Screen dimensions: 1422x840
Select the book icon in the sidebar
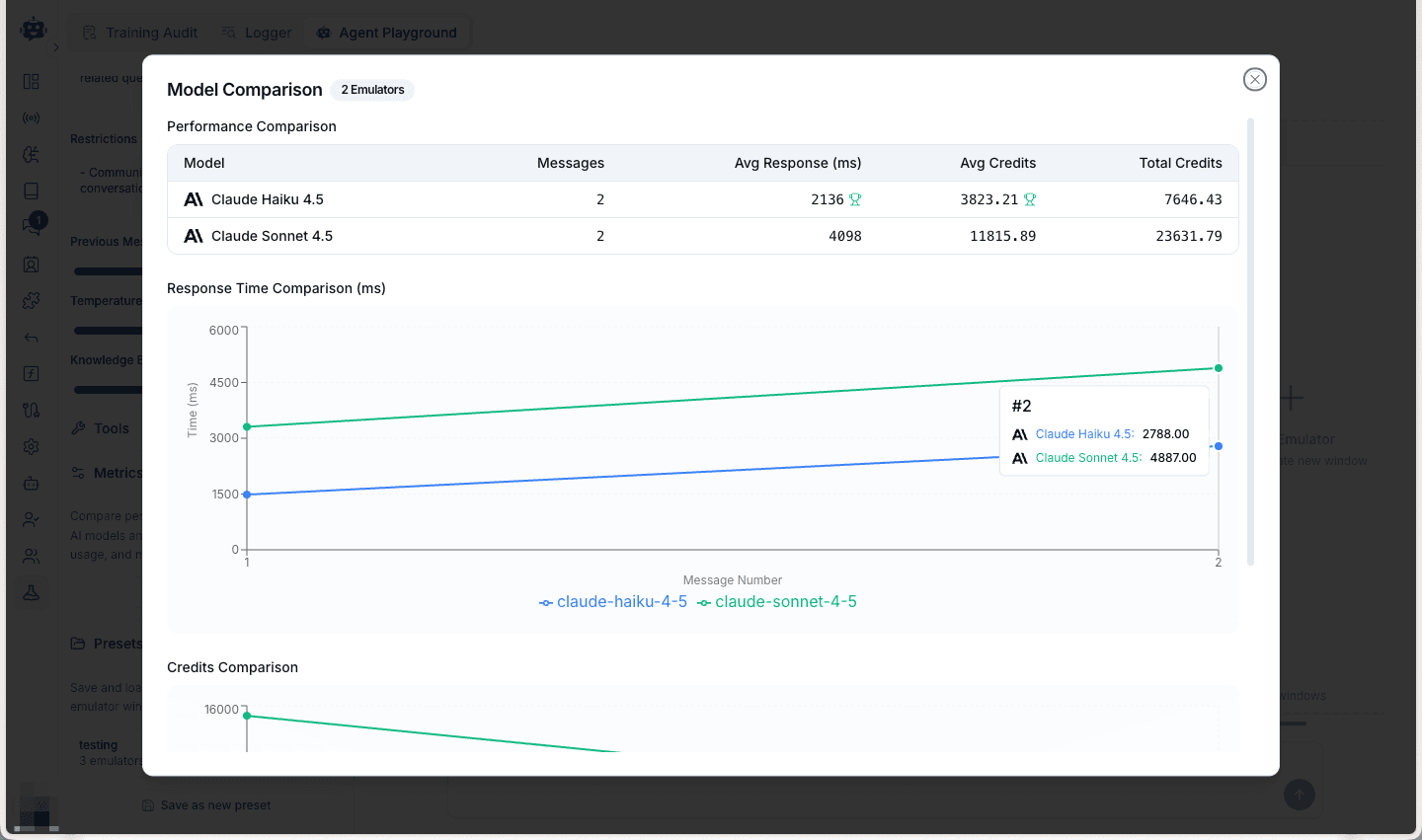(31, 190)
